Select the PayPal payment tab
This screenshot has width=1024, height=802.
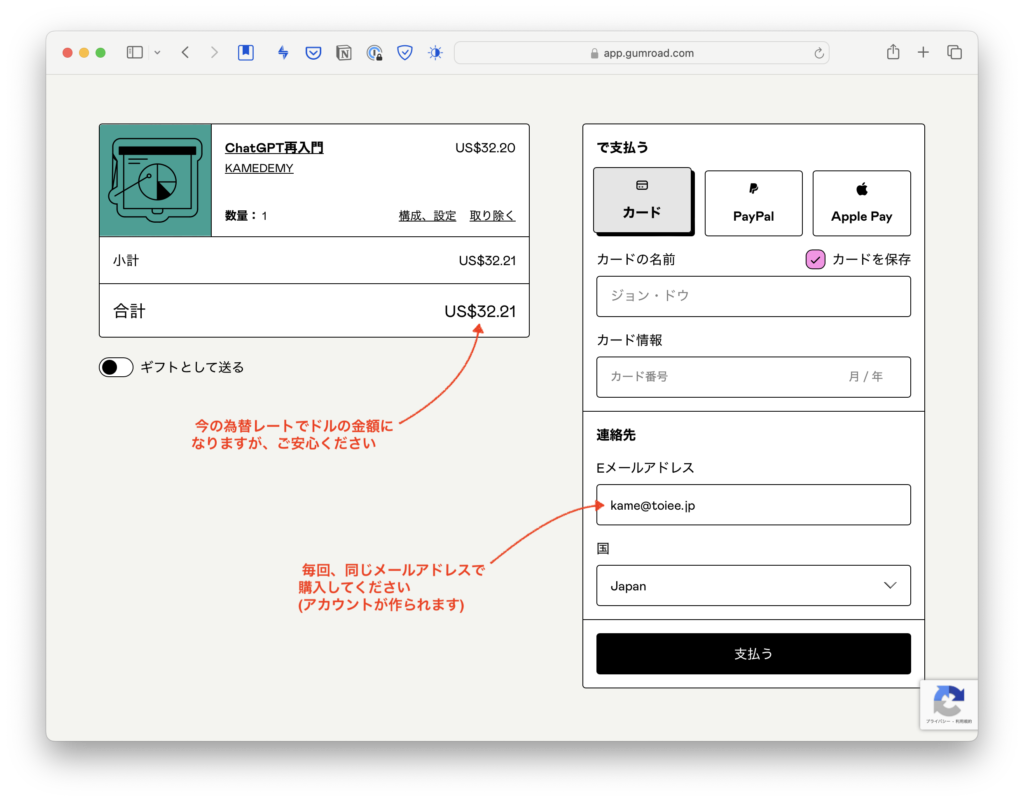pyautogui.click(x=753, y=203)
